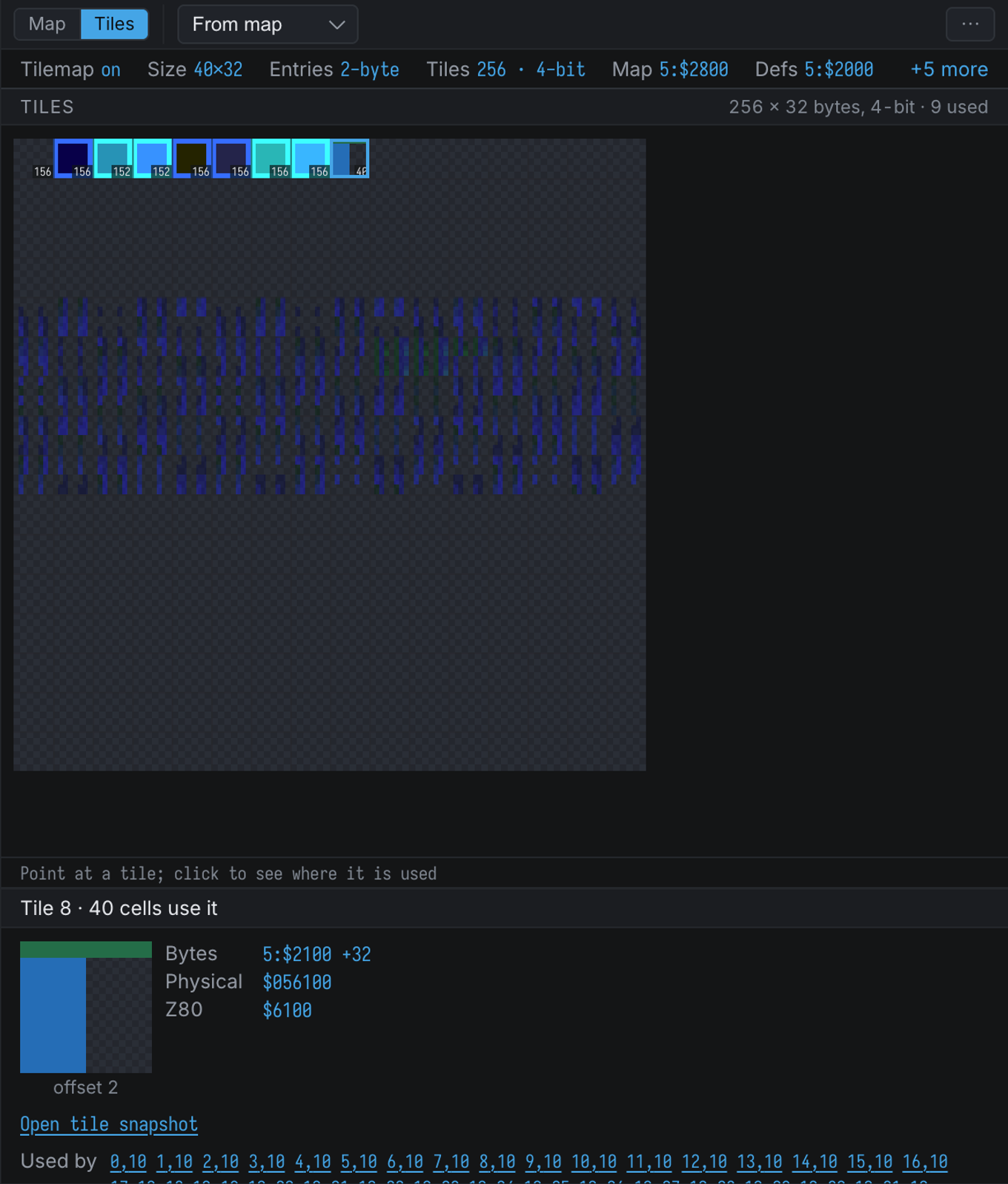Screen dimensions: 1008x1184
Task: Select the empty checkered tile labeled 156
Action: pos(33,159)
